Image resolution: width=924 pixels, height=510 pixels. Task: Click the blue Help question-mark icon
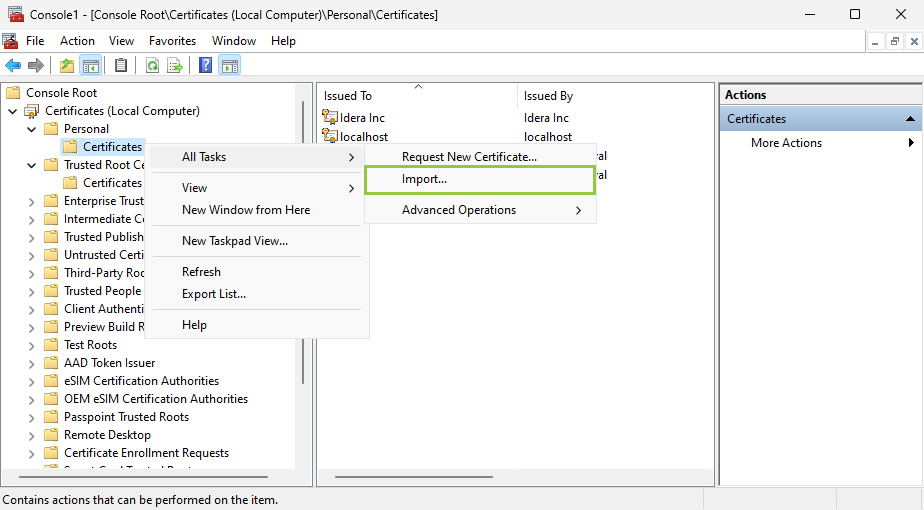coord(206,65)
